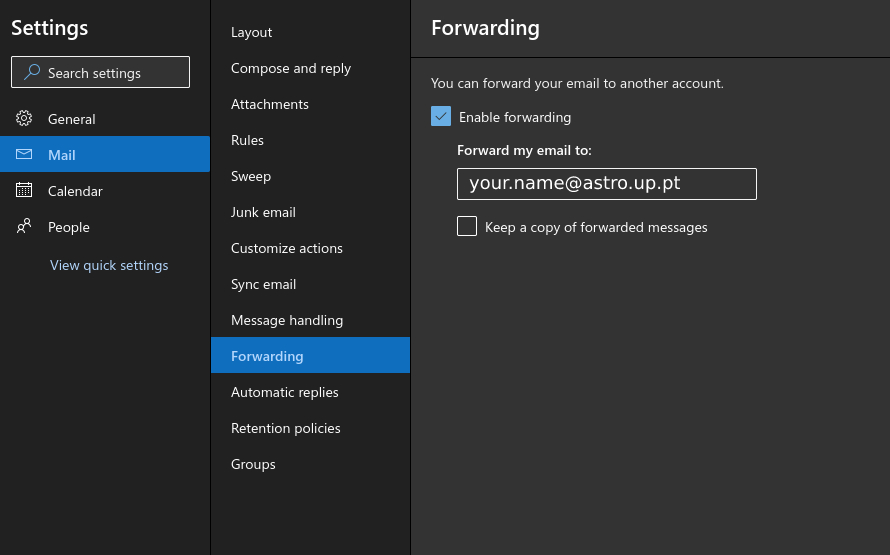Screen dimensions: 890x555
Task: Click the magnifier icon in Search settings
Action: pos(32,72)
